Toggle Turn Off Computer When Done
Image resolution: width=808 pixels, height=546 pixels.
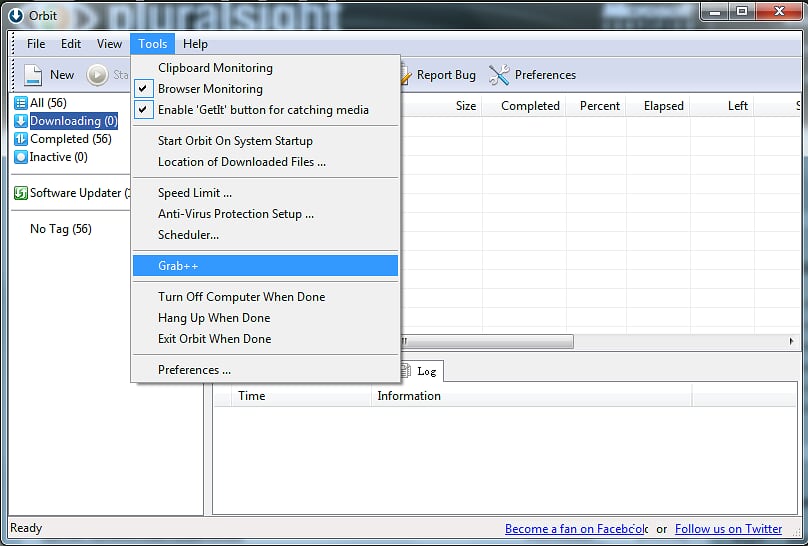266,297
